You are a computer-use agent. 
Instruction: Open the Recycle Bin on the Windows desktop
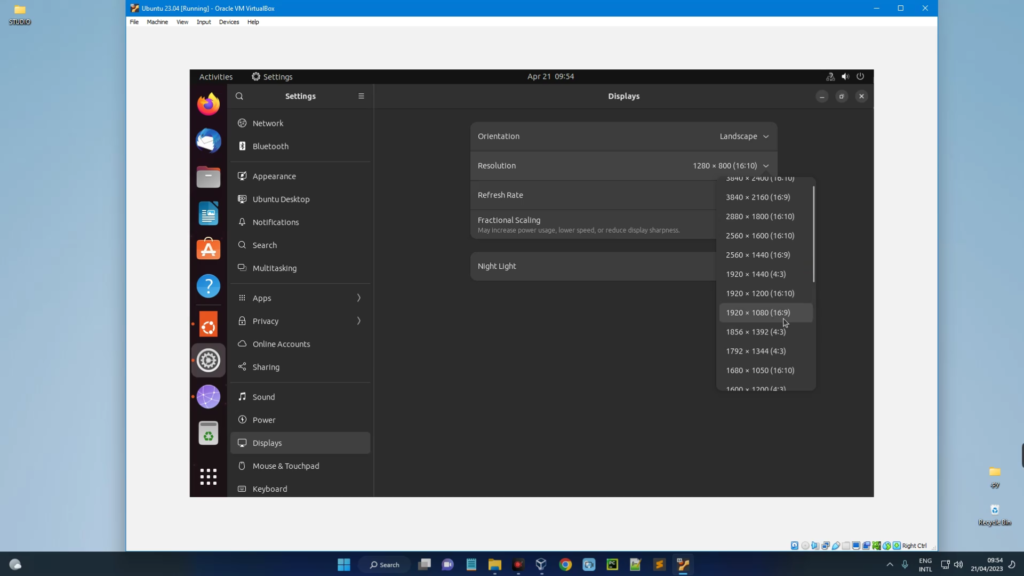[995, 515]
